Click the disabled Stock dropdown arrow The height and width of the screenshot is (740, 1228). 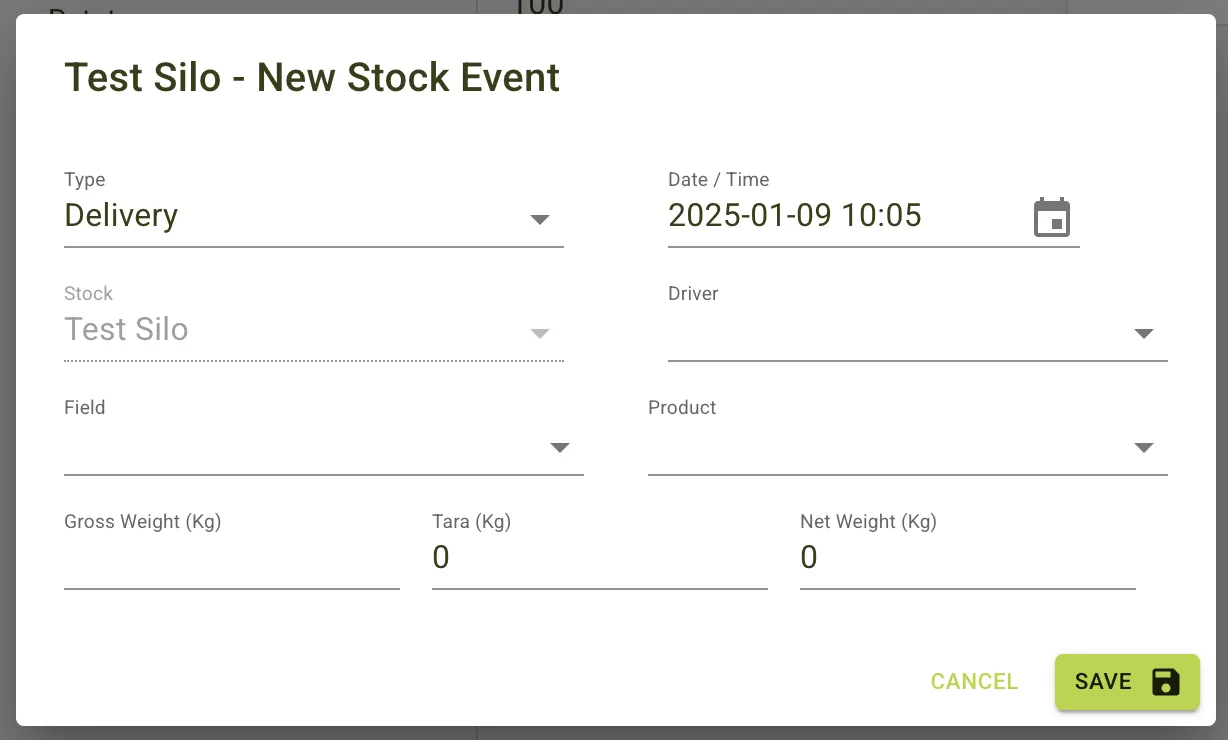pyautogui.click(x=540, y=333)
